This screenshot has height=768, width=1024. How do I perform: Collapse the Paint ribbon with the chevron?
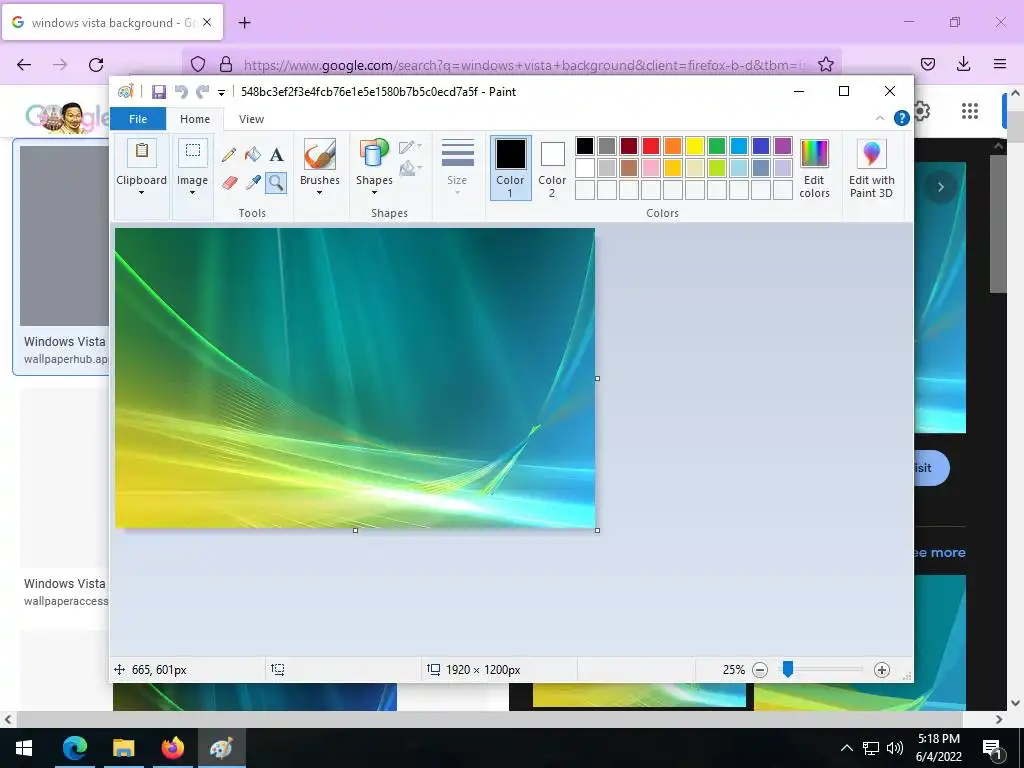880,118
